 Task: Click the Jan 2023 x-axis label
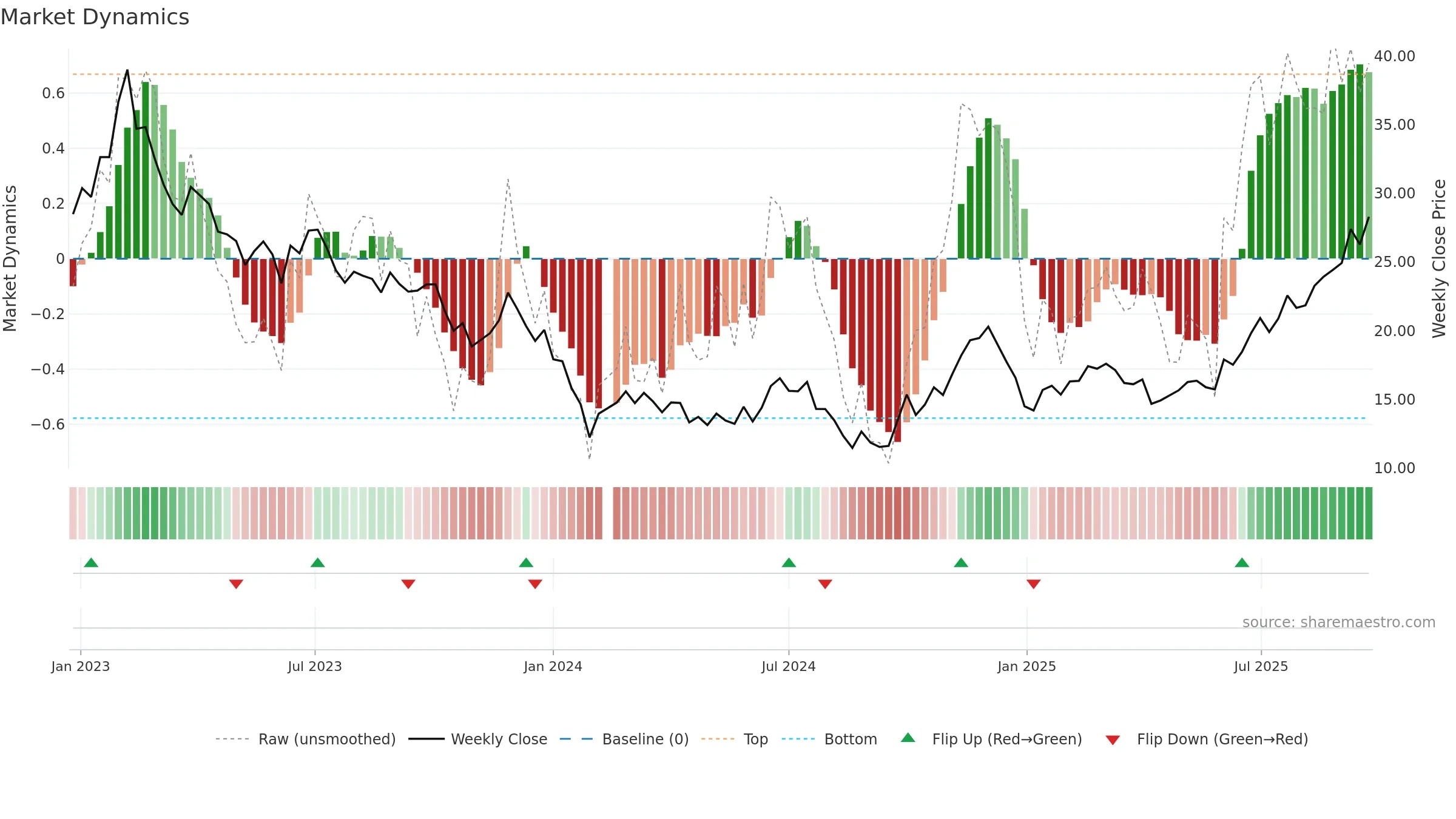(x=81, y=666)
